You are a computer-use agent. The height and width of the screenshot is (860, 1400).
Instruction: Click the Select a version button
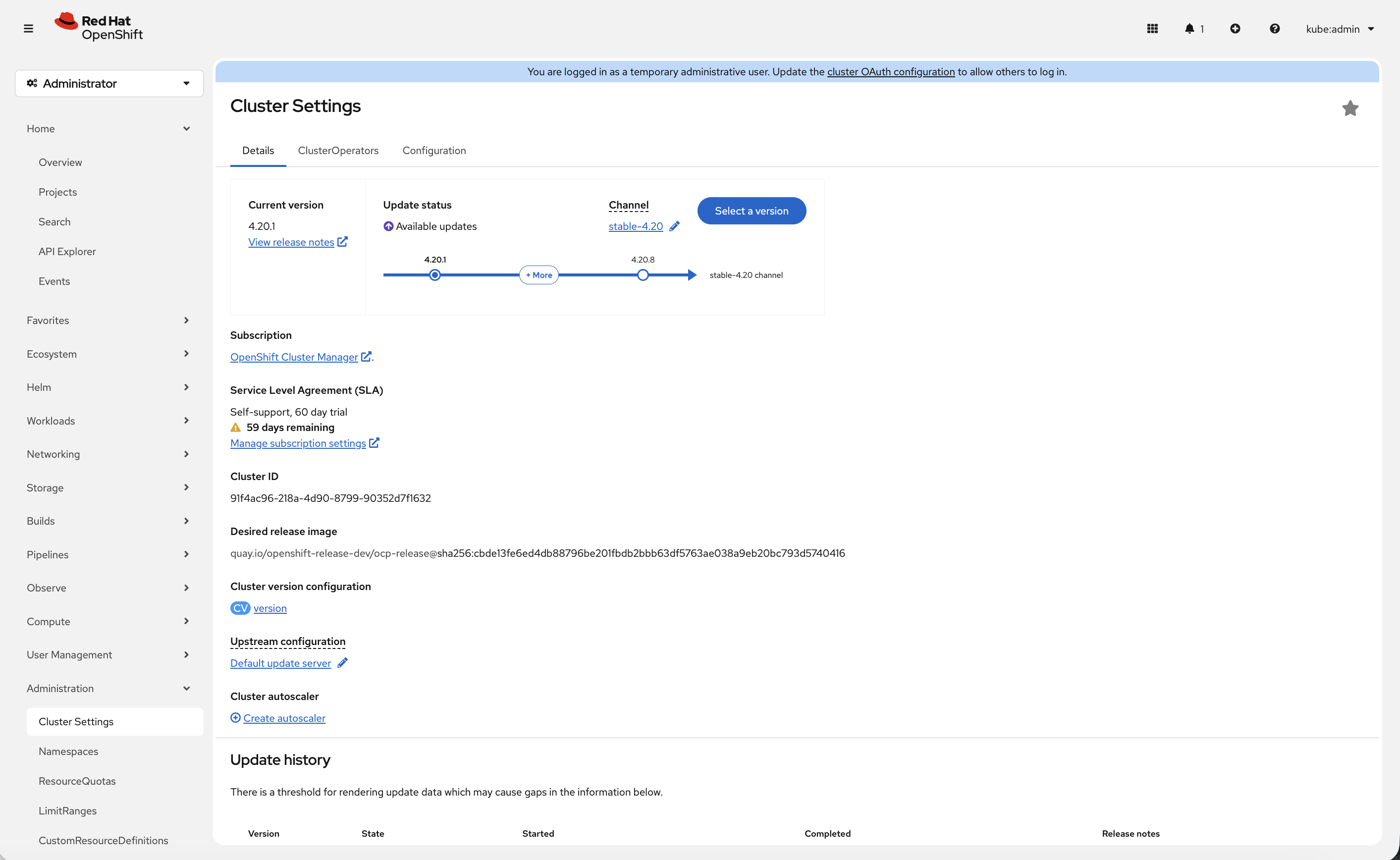coord(751,211)
